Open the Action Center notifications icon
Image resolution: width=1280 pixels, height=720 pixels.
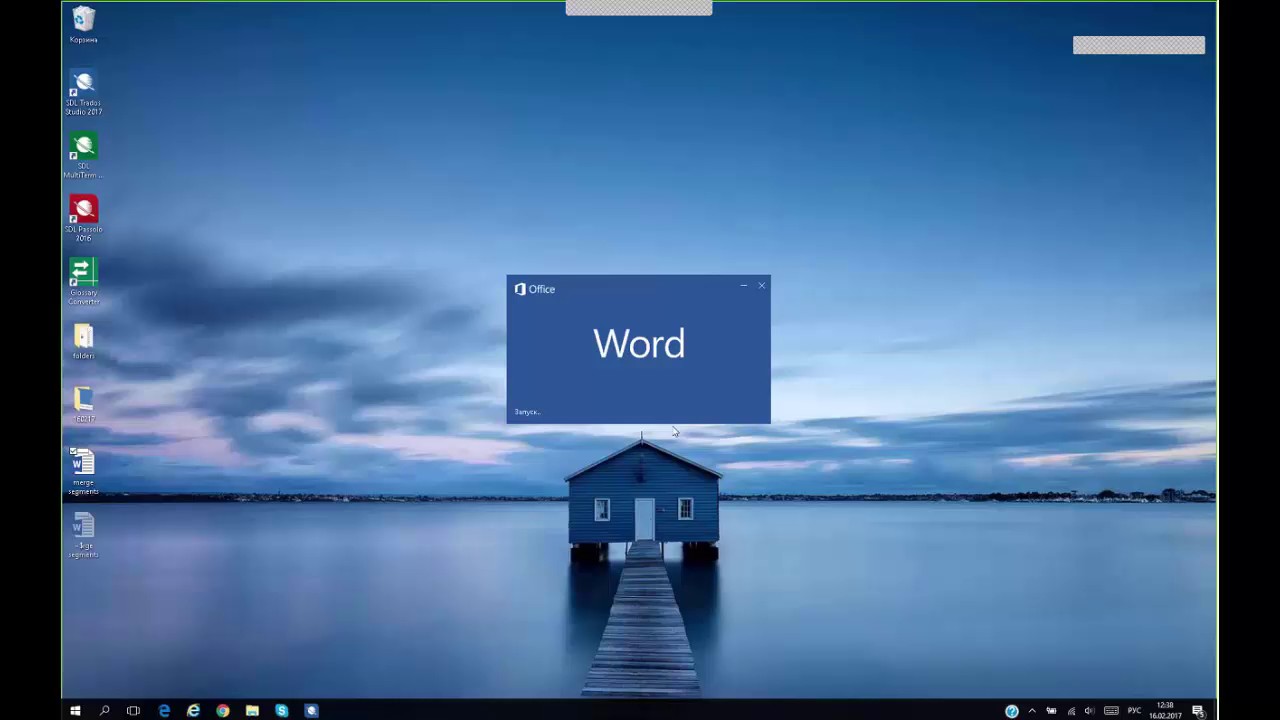coord(1198,711)
